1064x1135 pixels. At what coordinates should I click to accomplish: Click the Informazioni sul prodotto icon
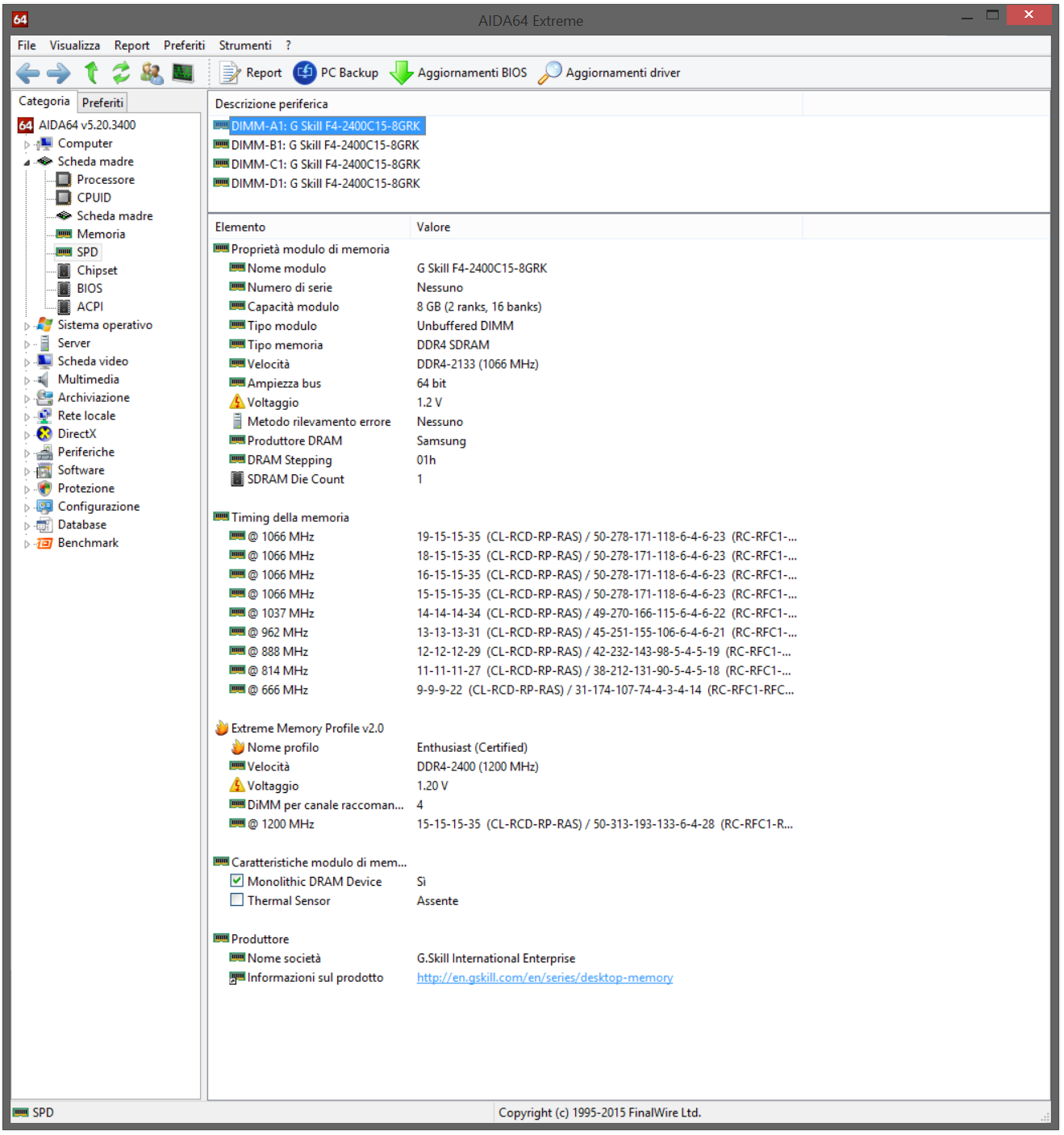237,978
